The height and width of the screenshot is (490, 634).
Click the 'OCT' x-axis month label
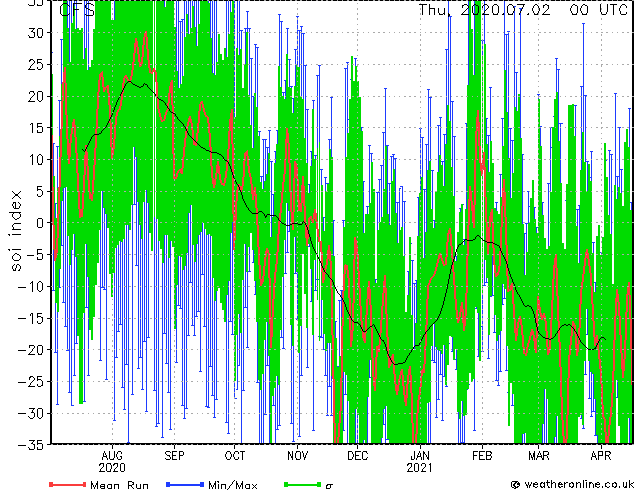tap(235, 456)
